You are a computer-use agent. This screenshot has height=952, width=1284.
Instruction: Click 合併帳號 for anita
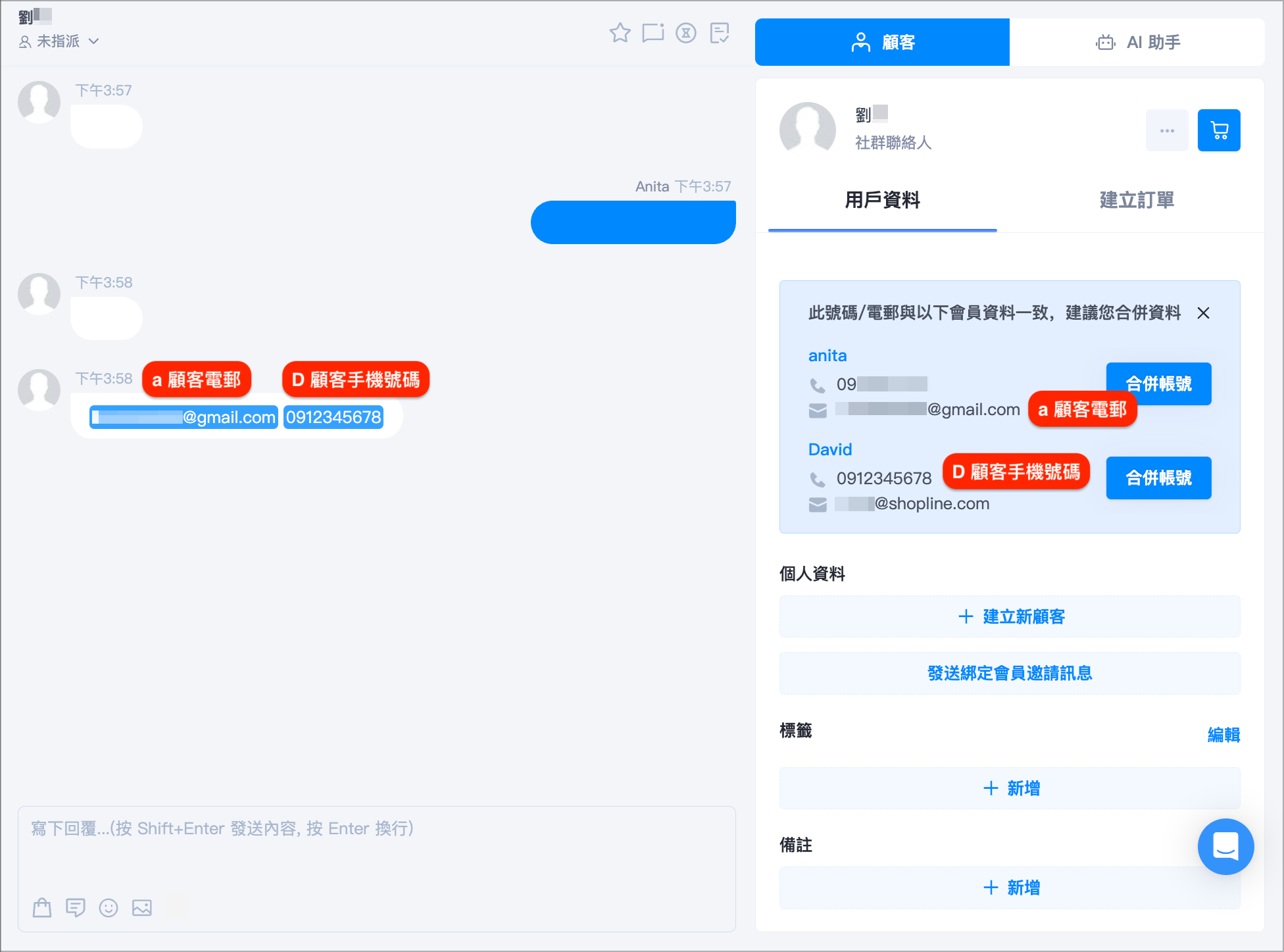click(x=1158, y=384)
